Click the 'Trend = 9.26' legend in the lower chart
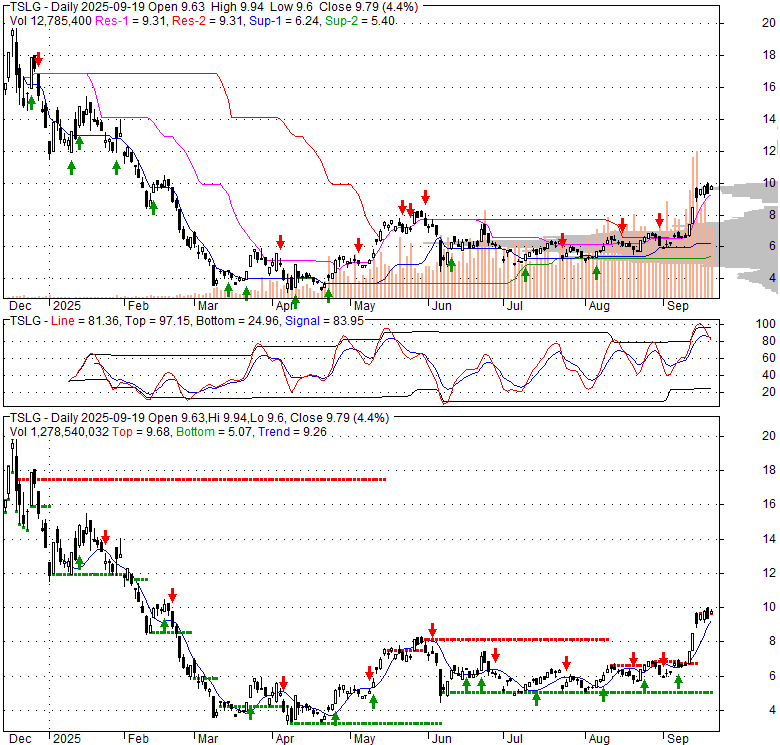Viewport: 780px width, 745px height. click(x=292, y=432)
